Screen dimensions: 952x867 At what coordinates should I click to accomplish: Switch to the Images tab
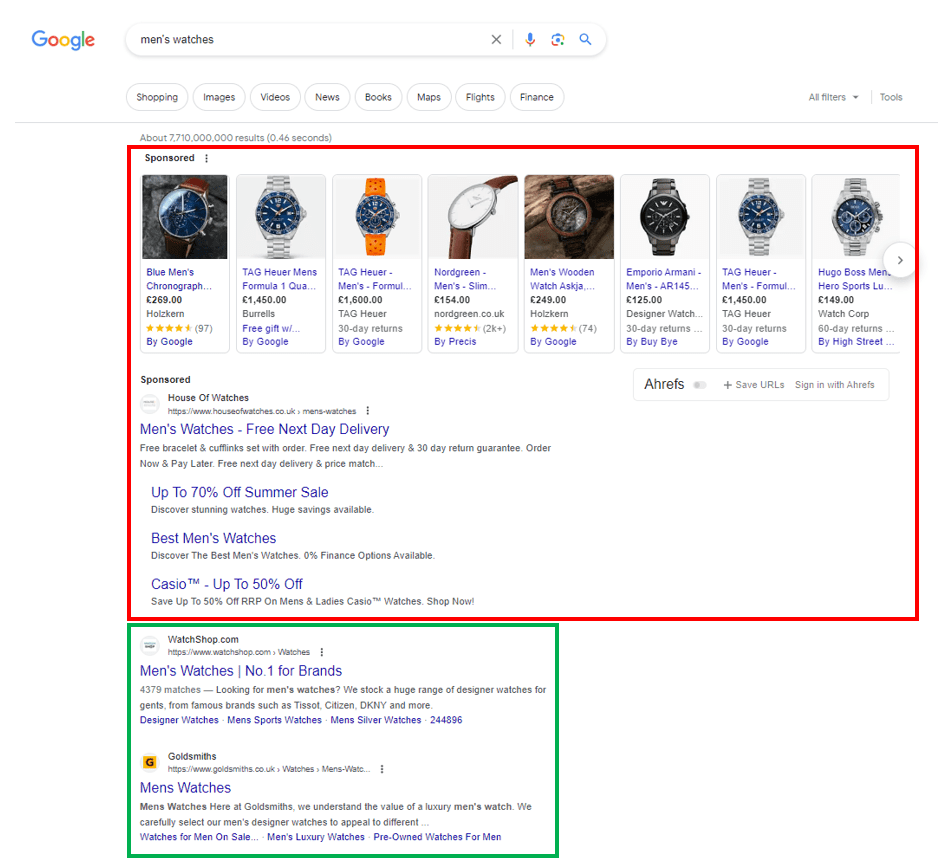[x=219, y=97]
